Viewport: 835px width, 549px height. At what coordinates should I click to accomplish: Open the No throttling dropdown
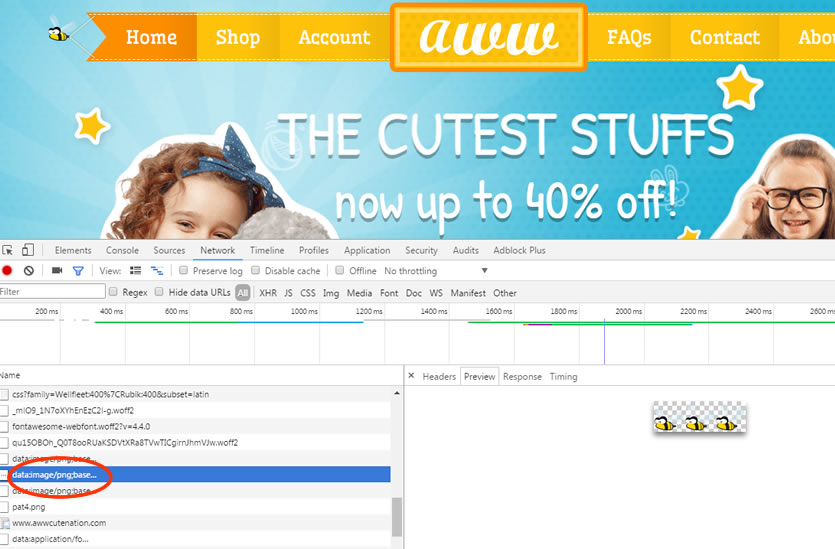coord(436,271)
